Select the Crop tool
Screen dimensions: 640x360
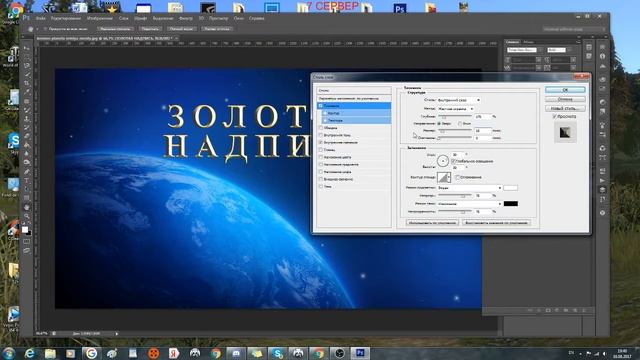pyautogui.click(x=27, y=83)
